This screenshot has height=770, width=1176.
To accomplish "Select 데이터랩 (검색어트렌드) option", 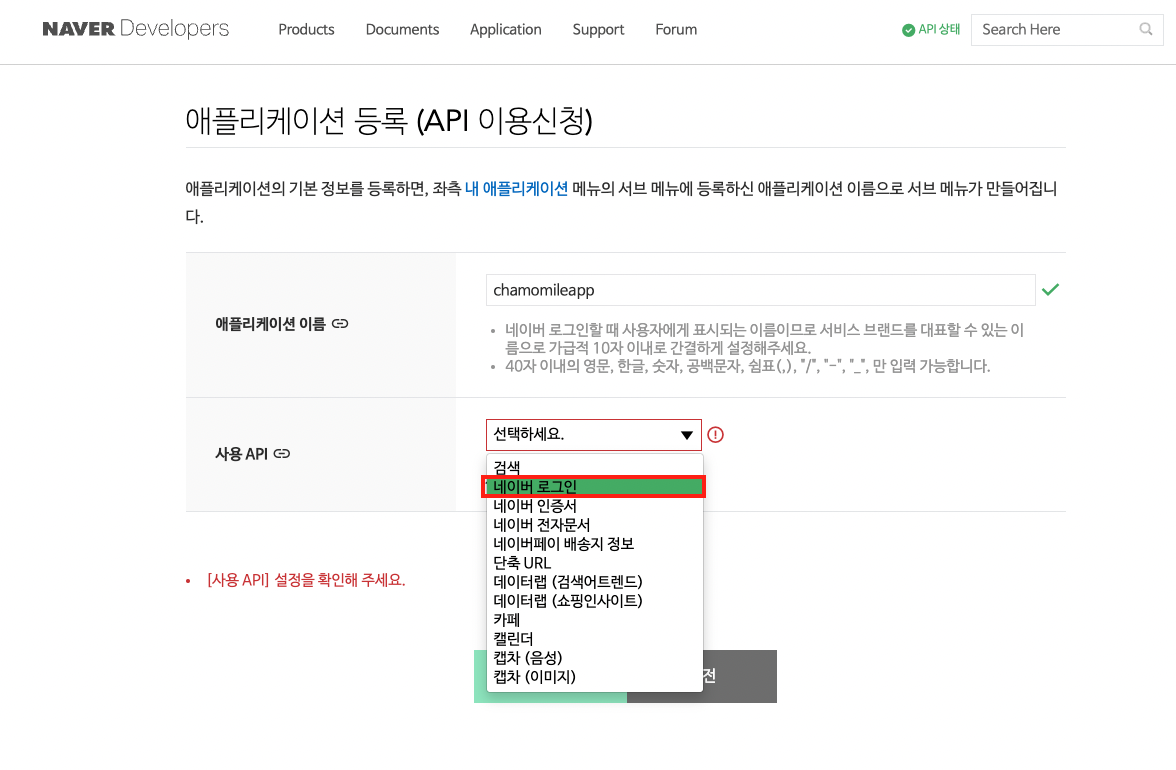I will [567, 582].
